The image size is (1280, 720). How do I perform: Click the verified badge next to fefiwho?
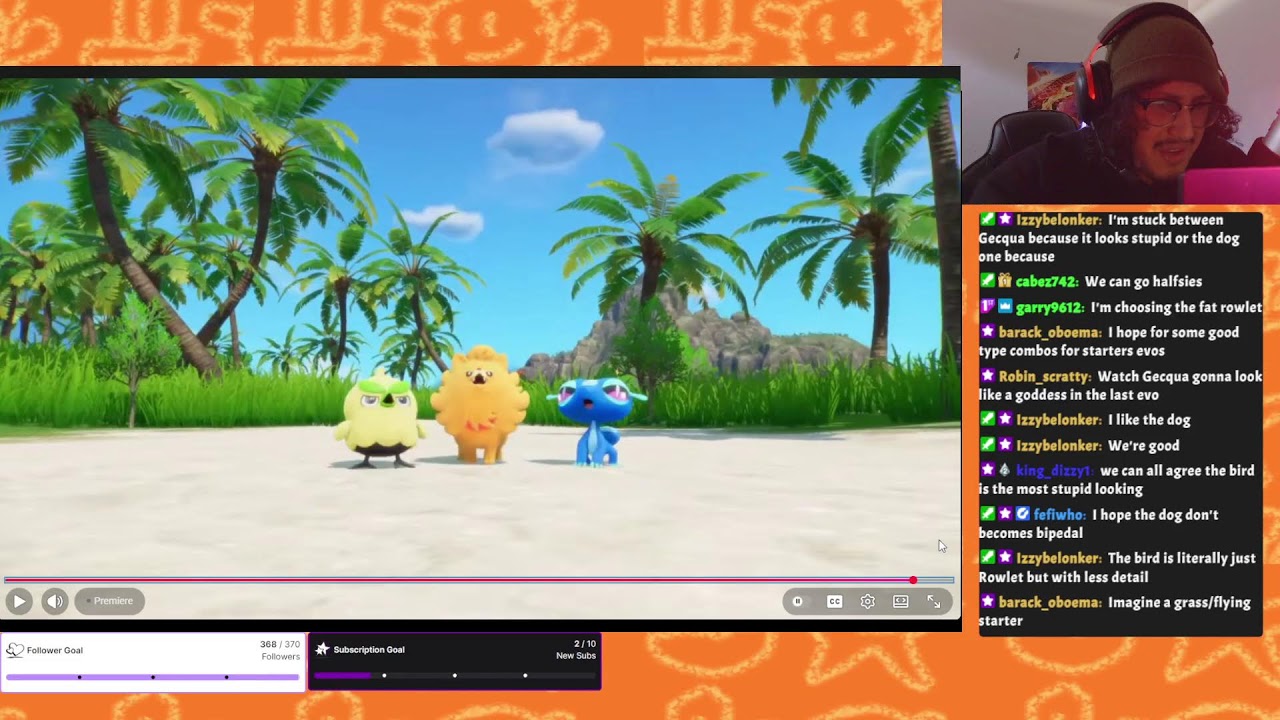1022,515
